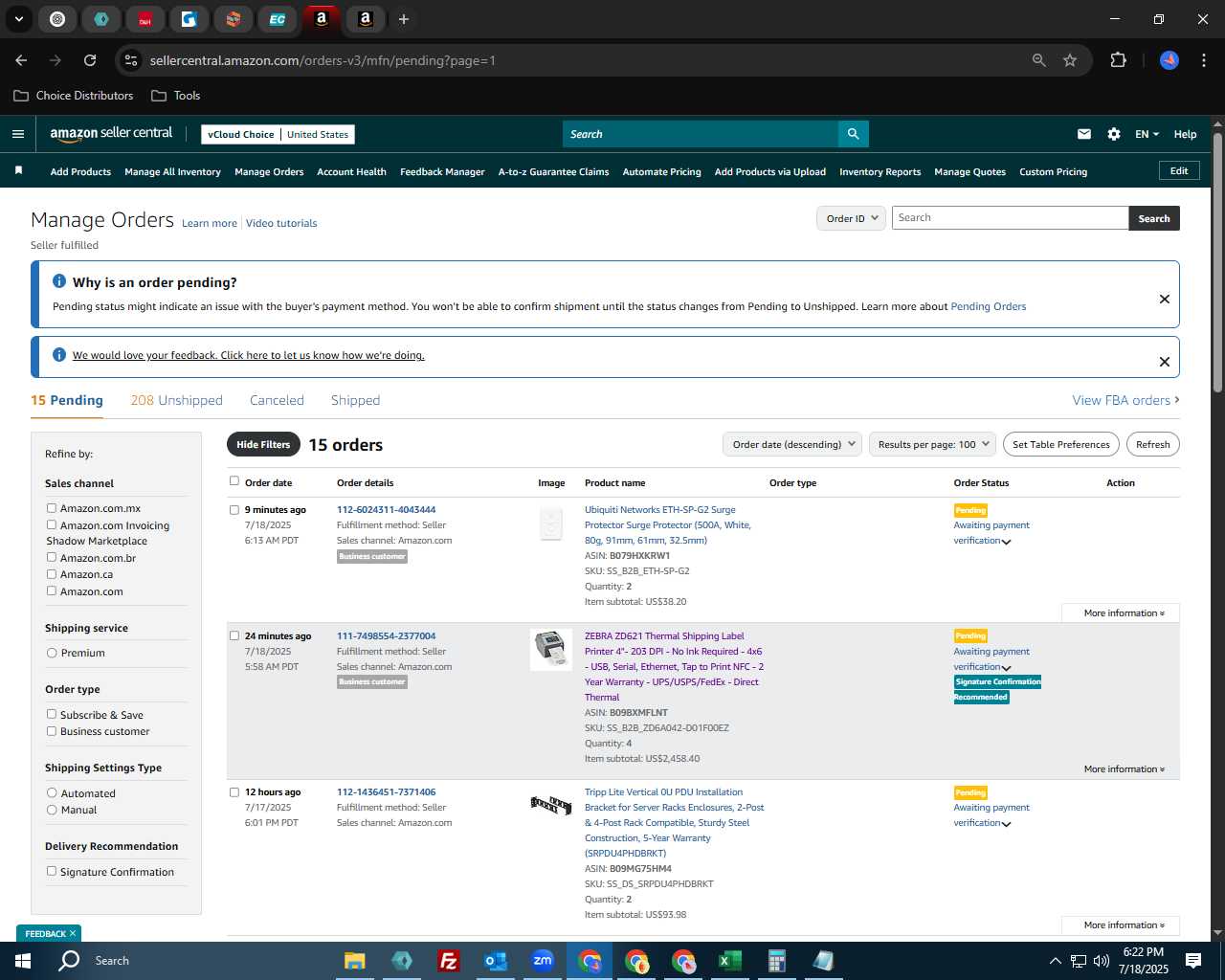1225x980 pixels.
Task: Open Excel from the taskbar
Action: tap(729, 961)
